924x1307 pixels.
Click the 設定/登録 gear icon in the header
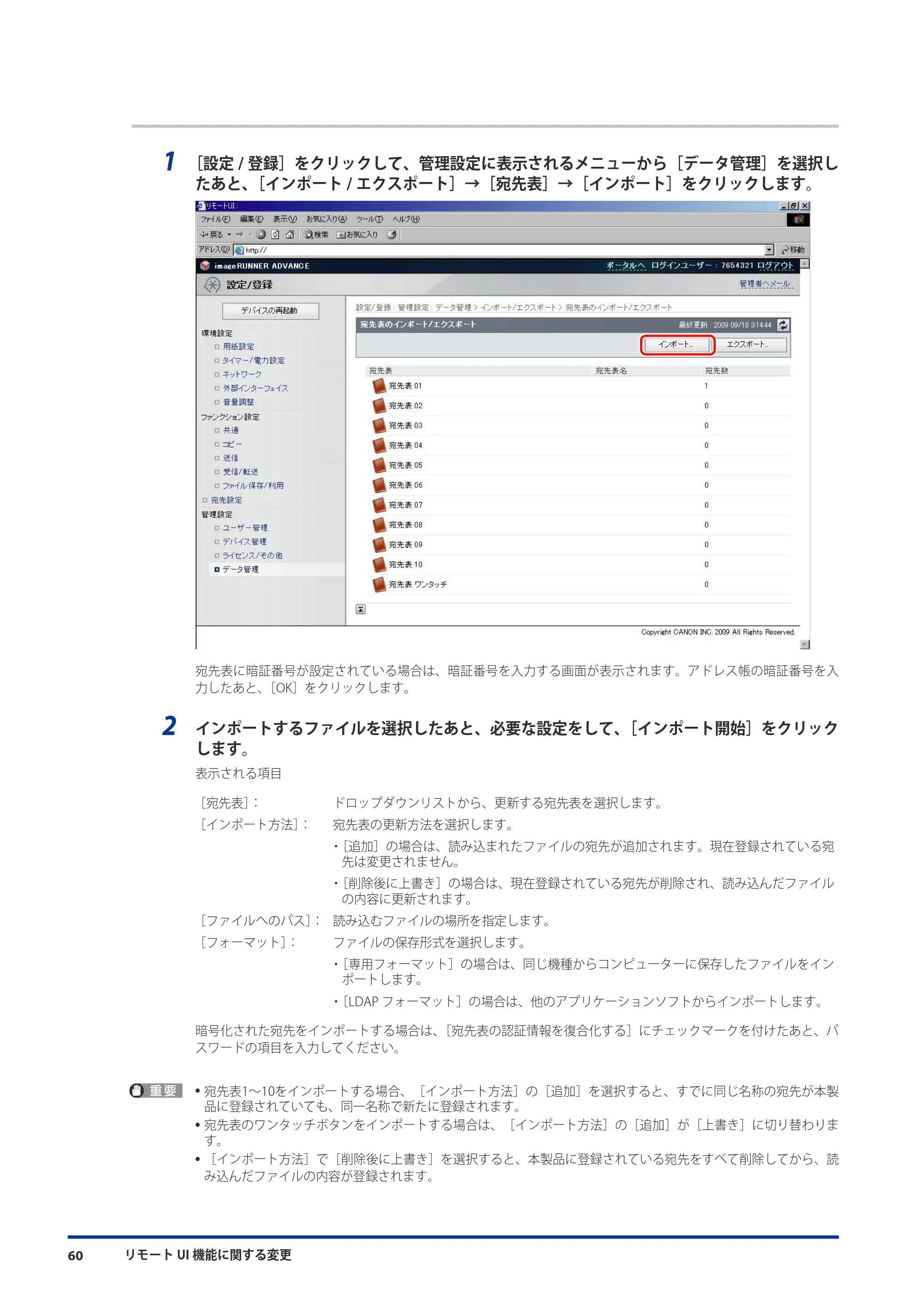click(x=212, y=285)
